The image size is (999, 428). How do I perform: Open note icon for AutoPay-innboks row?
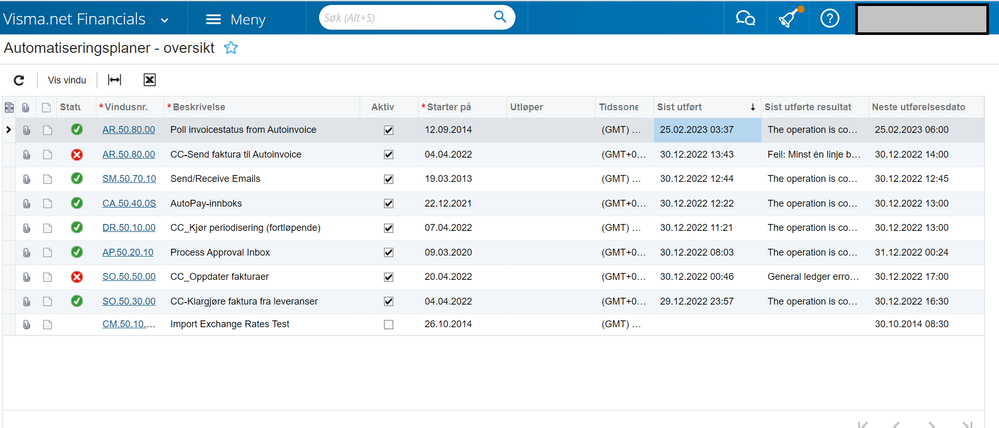[x=47, y=203]
